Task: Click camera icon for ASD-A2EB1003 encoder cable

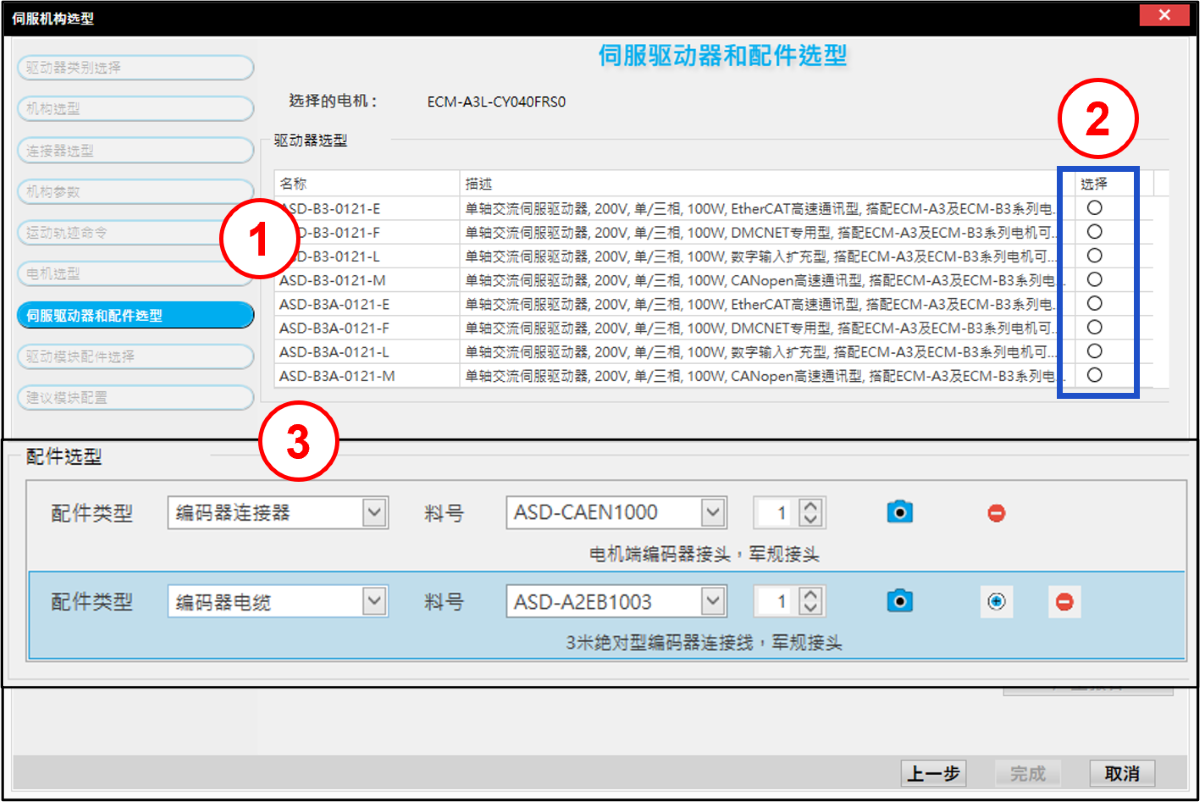Action: click(900, 601)
